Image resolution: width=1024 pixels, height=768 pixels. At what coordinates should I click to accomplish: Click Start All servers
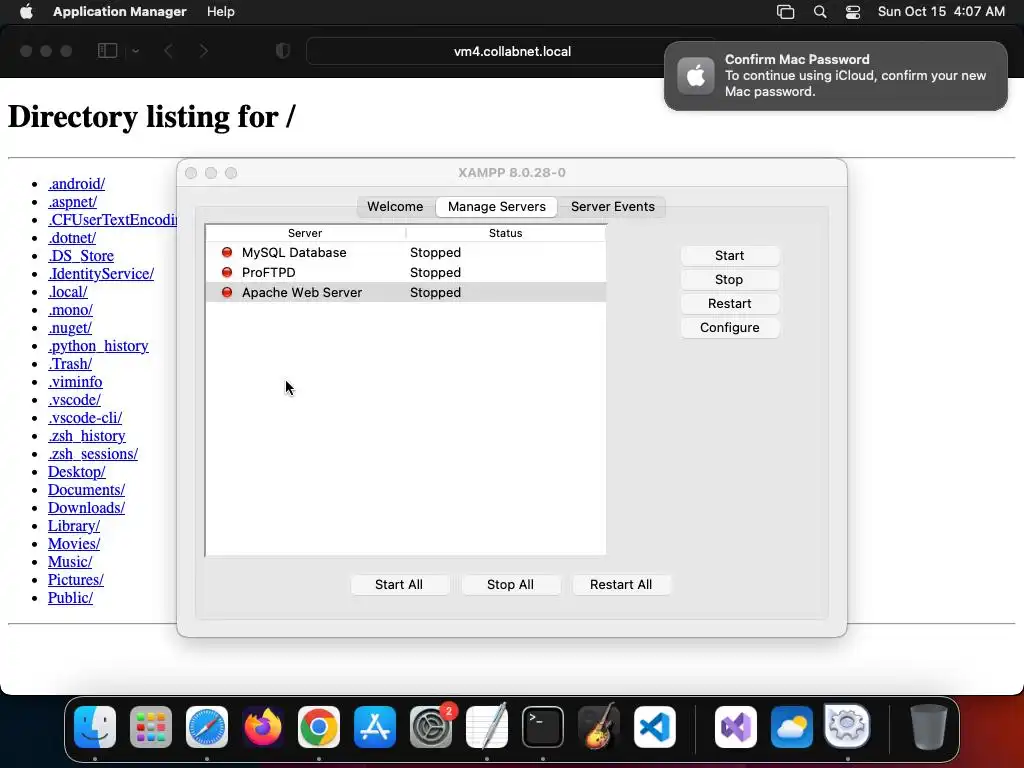tap(399, 584)
